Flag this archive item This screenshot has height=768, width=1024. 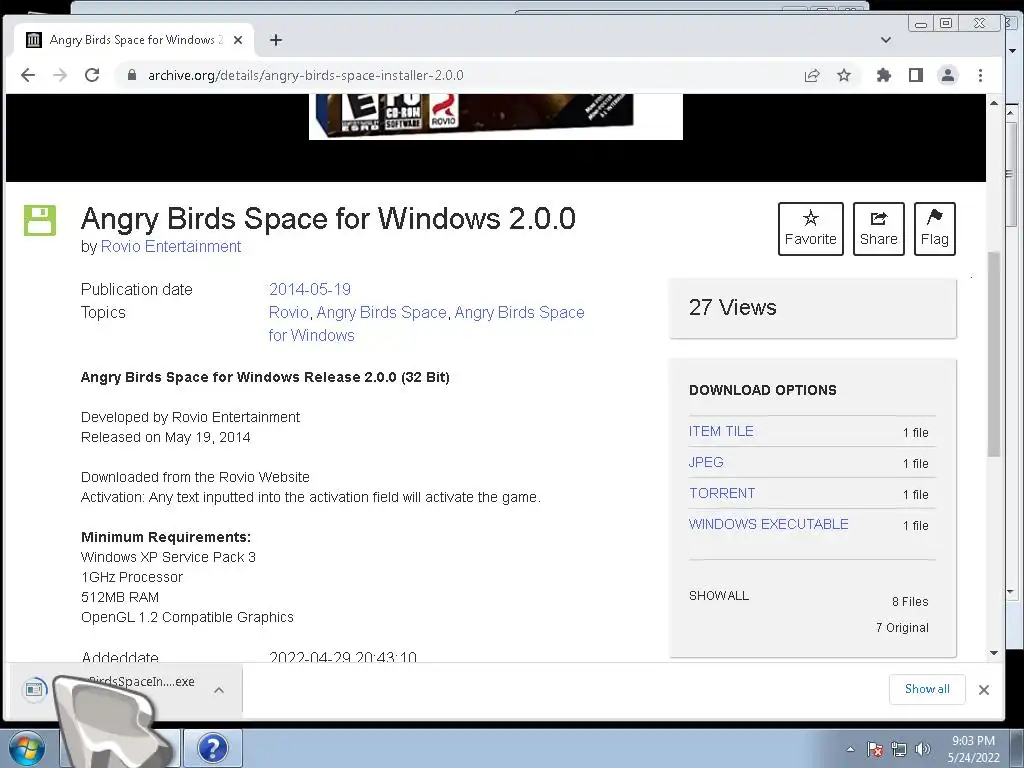(935, 229)
